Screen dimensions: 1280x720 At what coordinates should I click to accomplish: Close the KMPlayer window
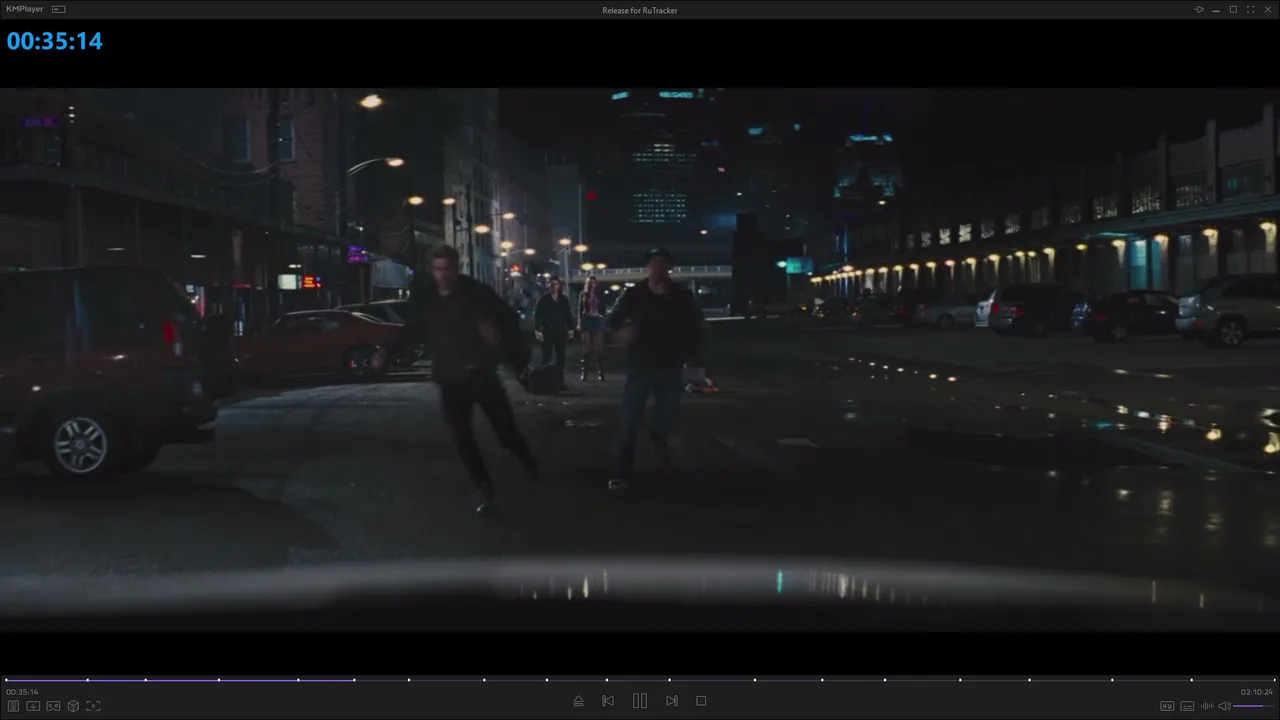coord(1267,9)
